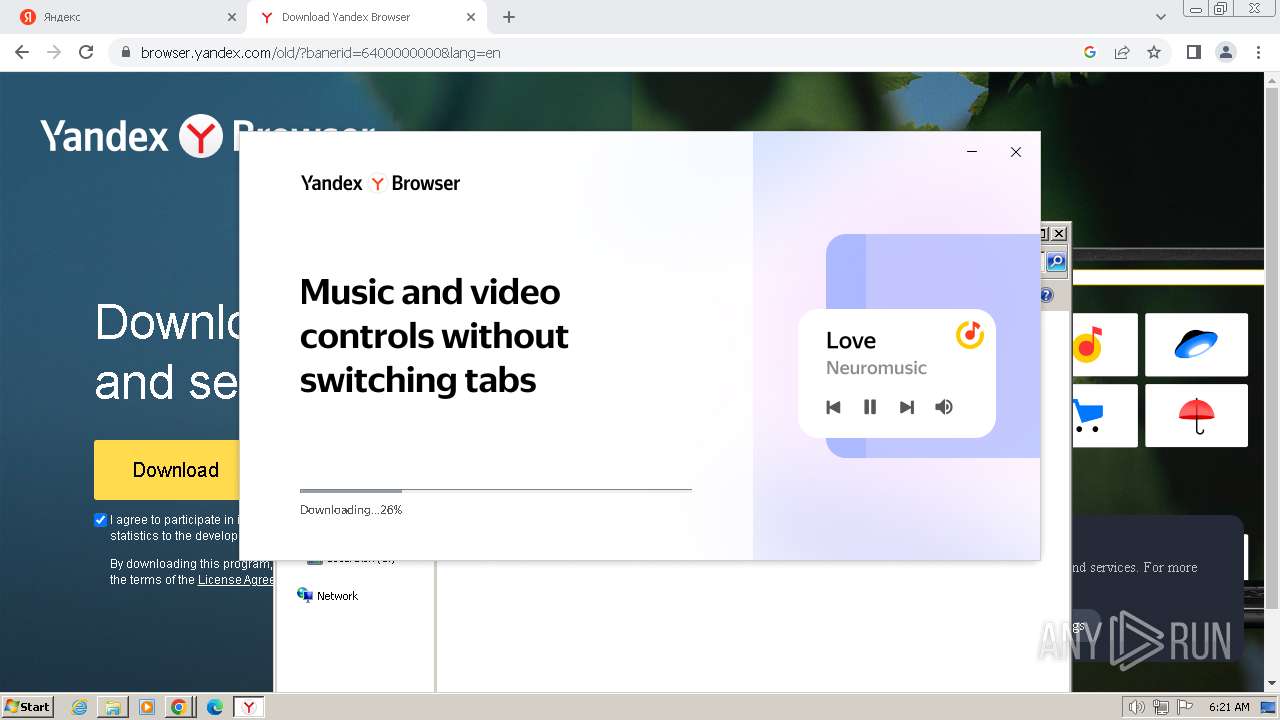Open the Chrome three-dot menu
Image resolution: width=1280 pixels, height=720 pixels.
pos(1257,52)
